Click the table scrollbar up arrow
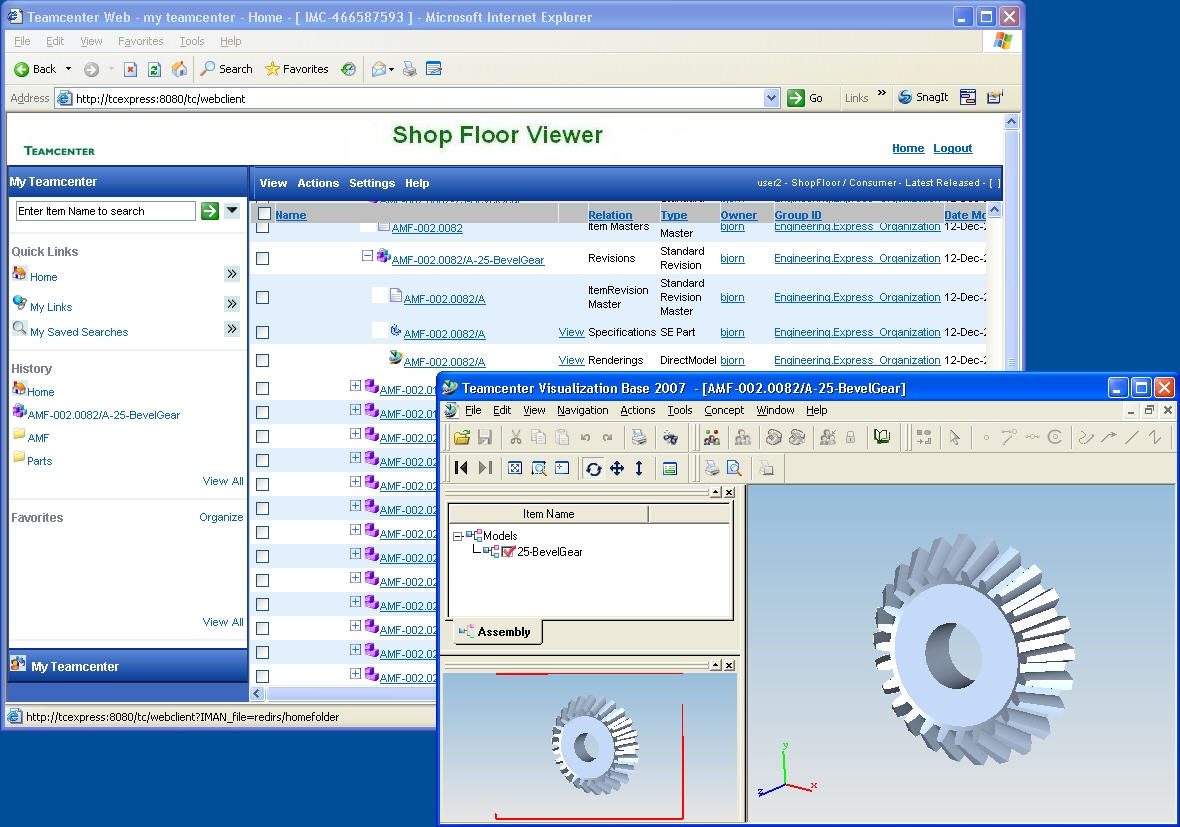The height and width of the screenshot is (827, 1180). pyautogui.click(x=995, y=210)
